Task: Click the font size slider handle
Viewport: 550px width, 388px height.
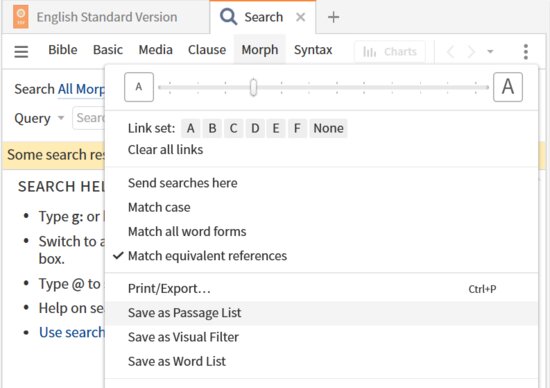Action: (x=253, y=87)
